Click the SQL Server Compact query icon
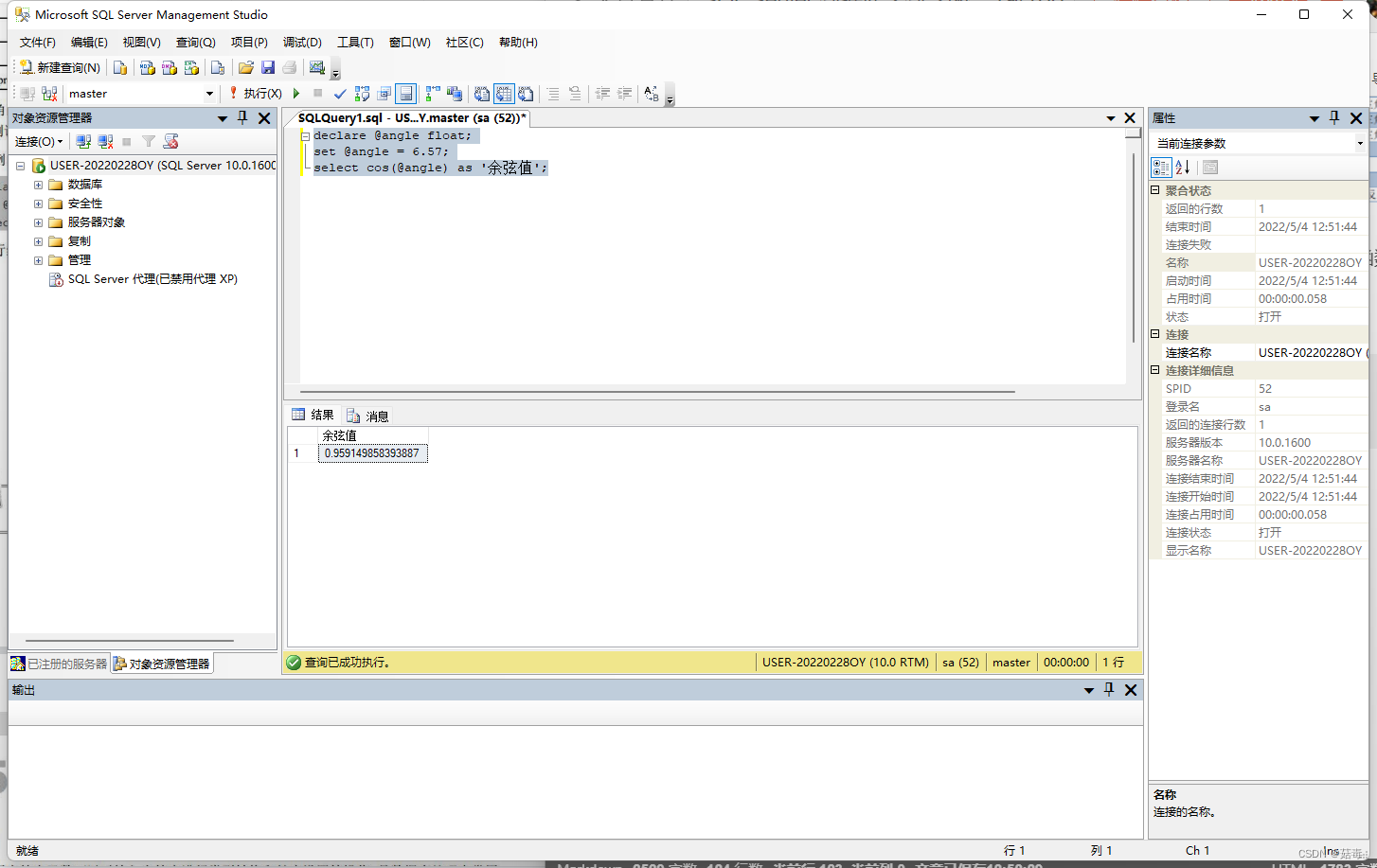Viewport: 1377px width, 868px height. (218, 67)
